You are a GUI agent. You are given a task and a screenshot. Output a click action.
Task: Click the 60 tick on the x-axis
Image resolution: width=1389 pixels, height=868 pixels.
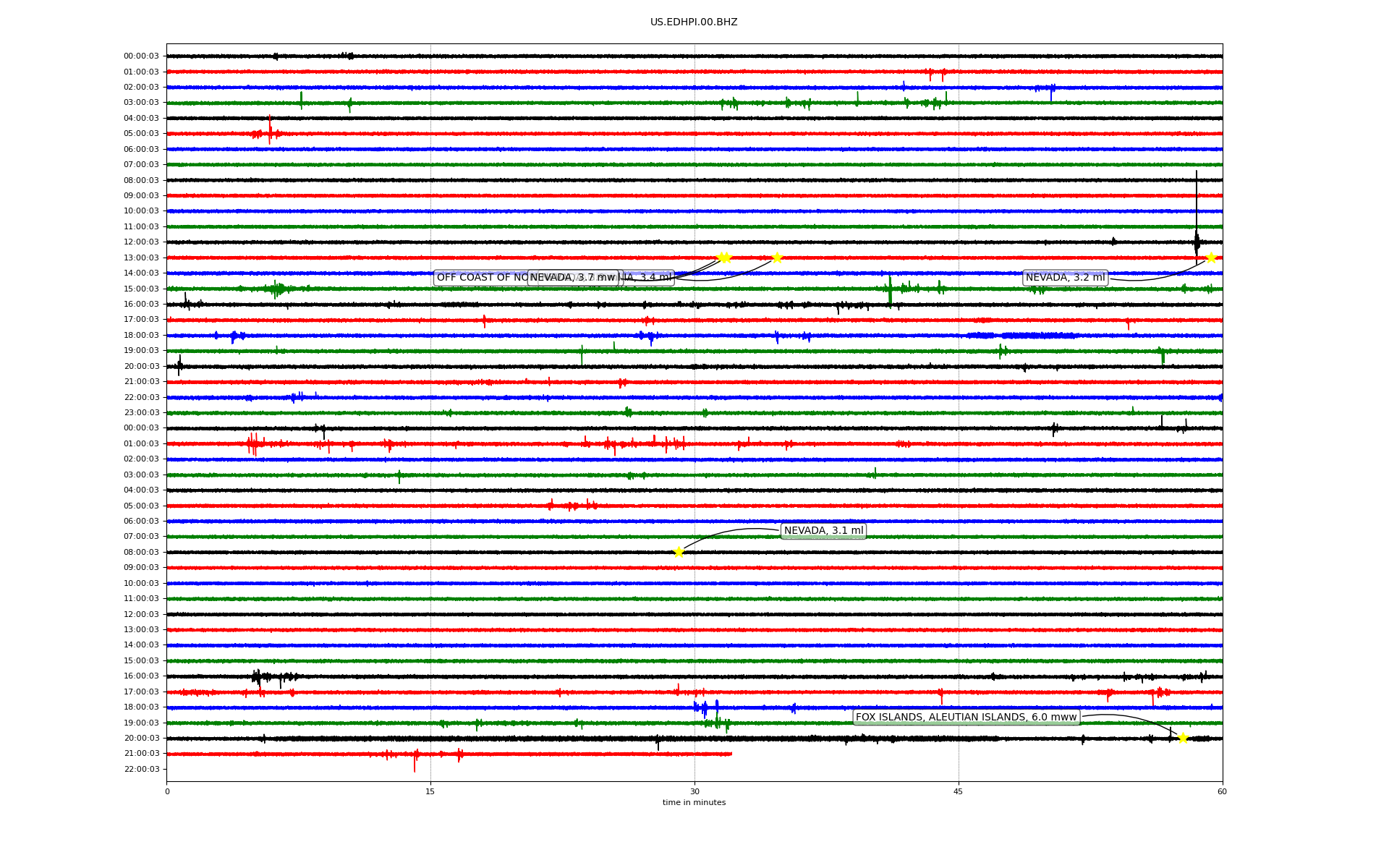1222,791
